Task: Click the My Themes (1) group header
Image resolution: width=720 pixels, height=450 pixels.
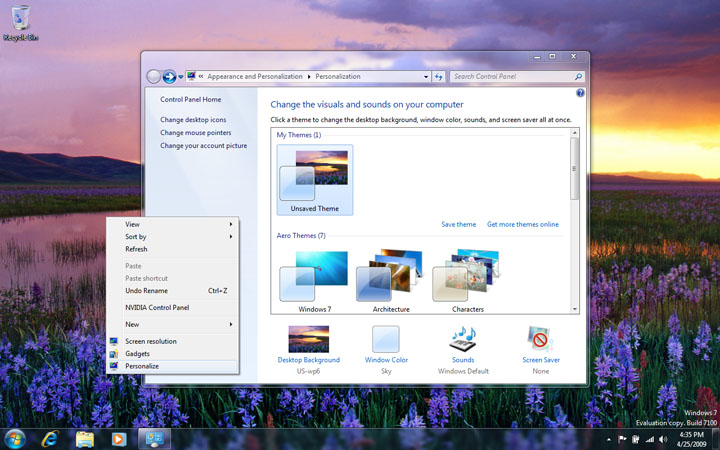Action: [298, 135]
